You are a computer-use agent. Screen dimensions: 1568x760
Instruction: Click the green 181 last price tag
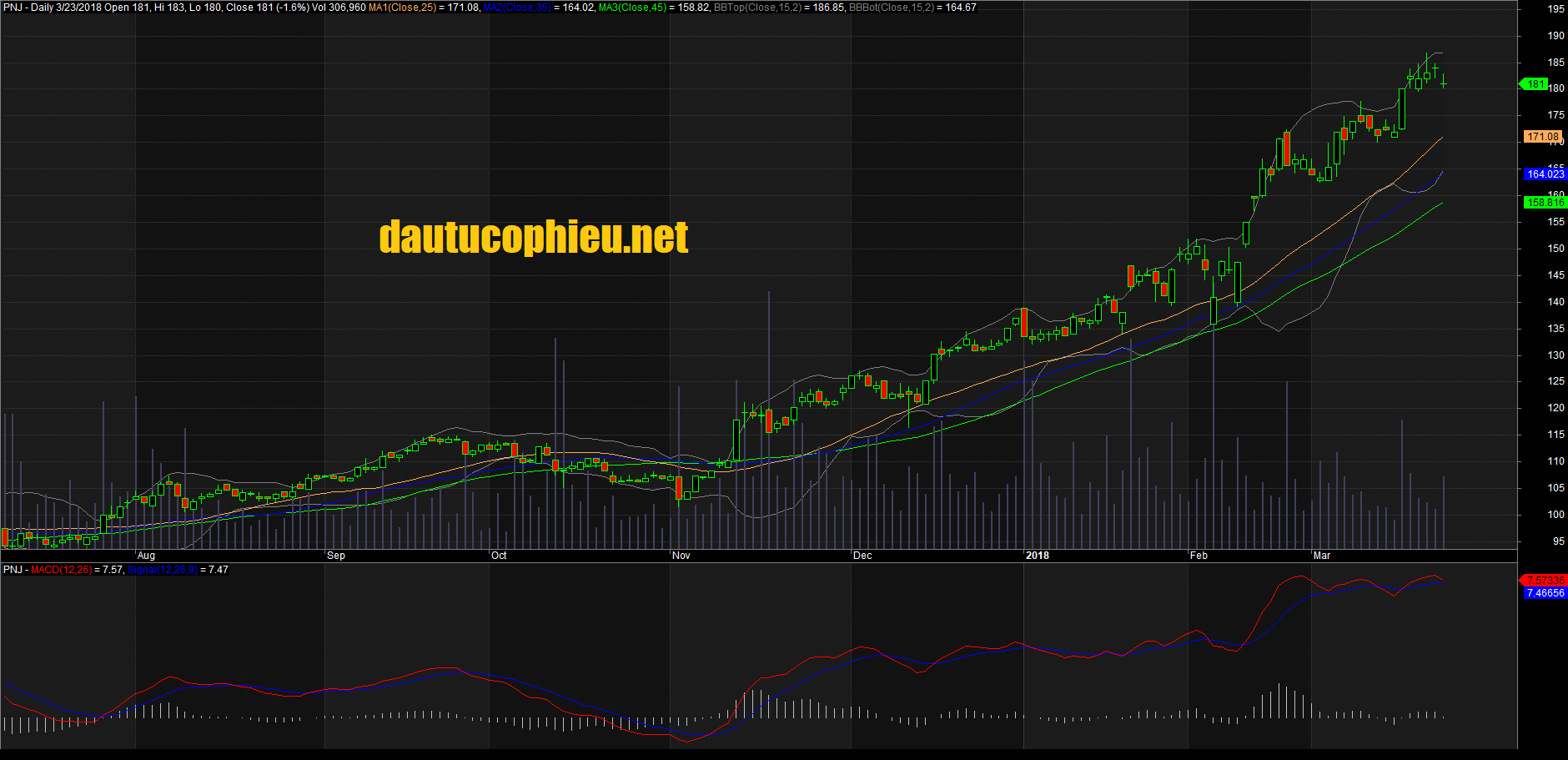tap(1535, 84)
